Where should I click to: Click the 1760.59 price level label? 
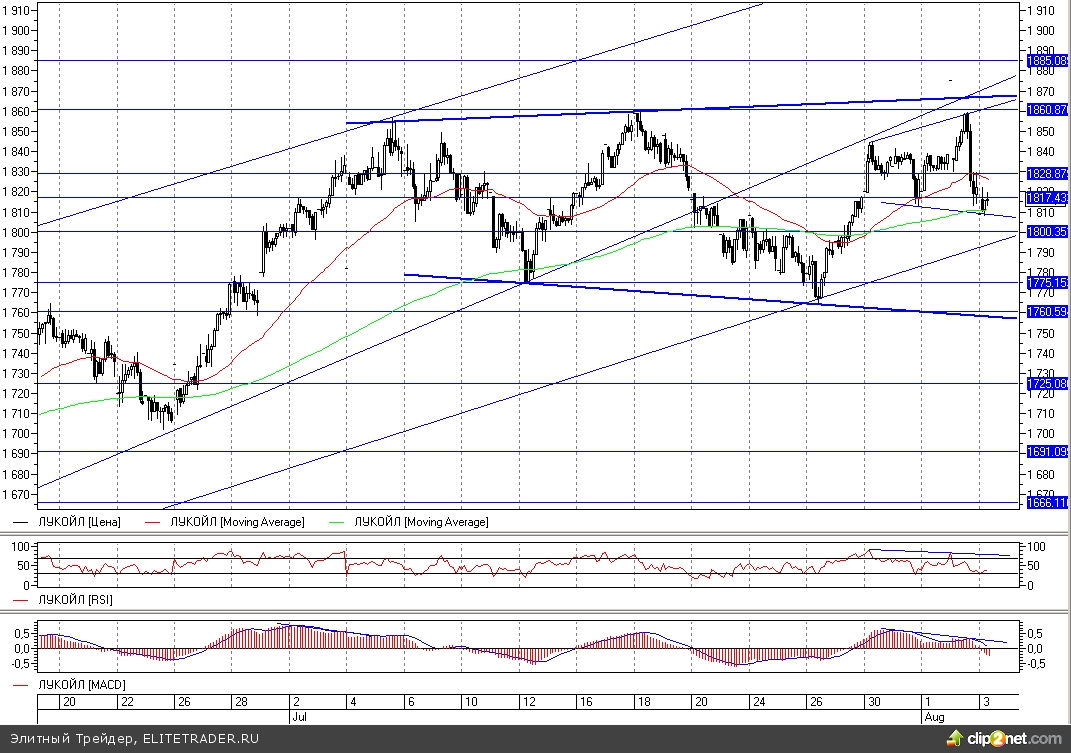click(1047, 312)
